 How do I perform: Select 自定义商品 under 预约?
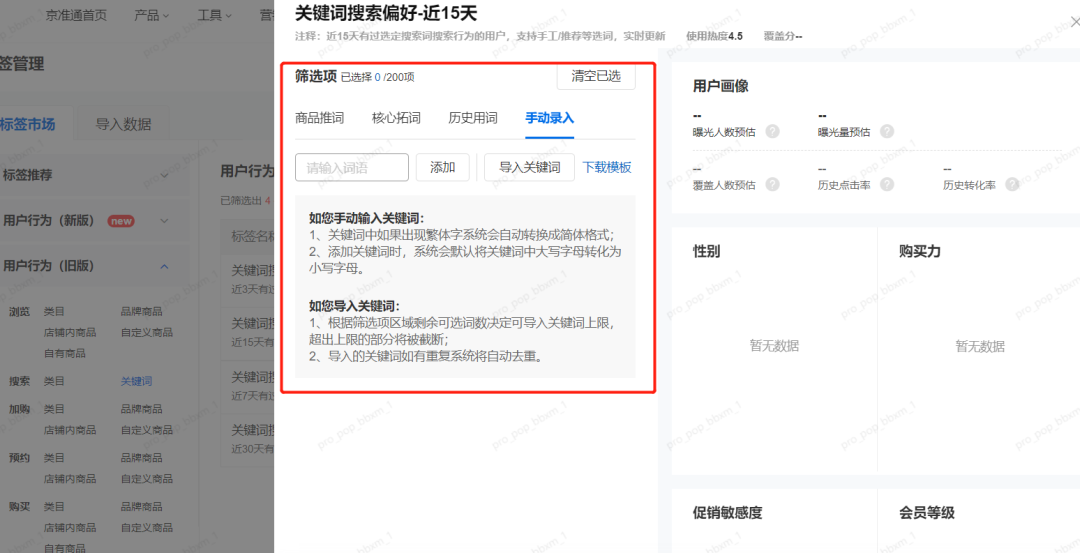click(147, 479)
